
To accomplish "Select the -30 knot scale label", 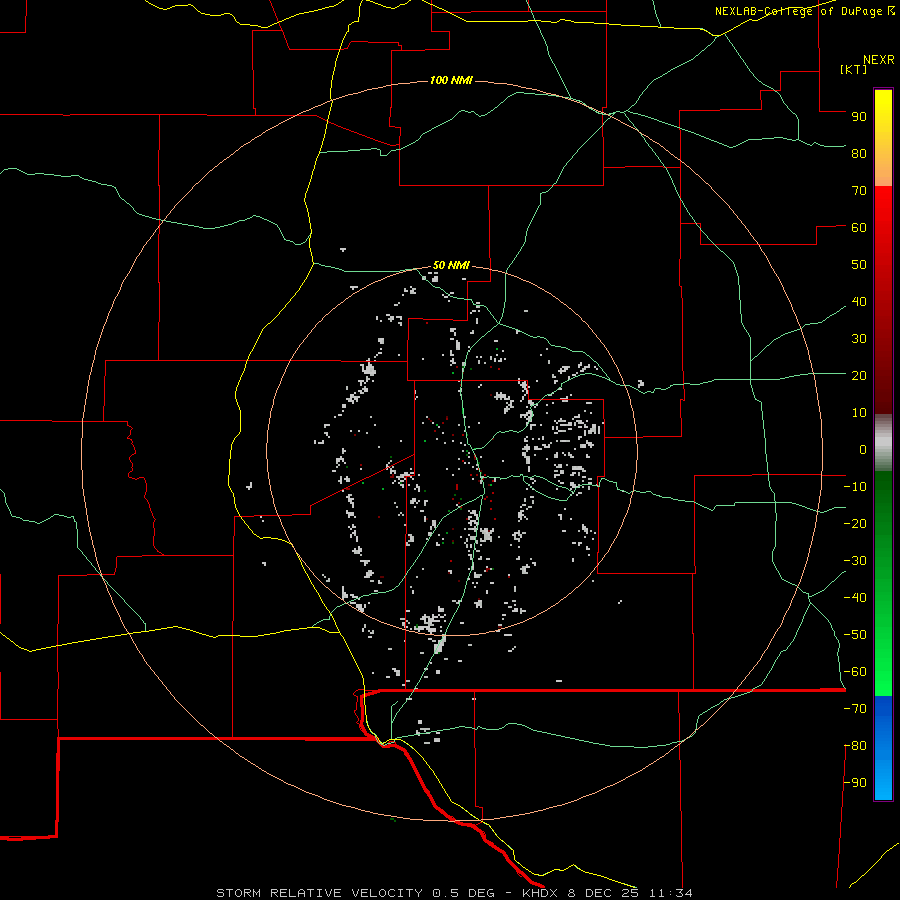I will 855,561.
